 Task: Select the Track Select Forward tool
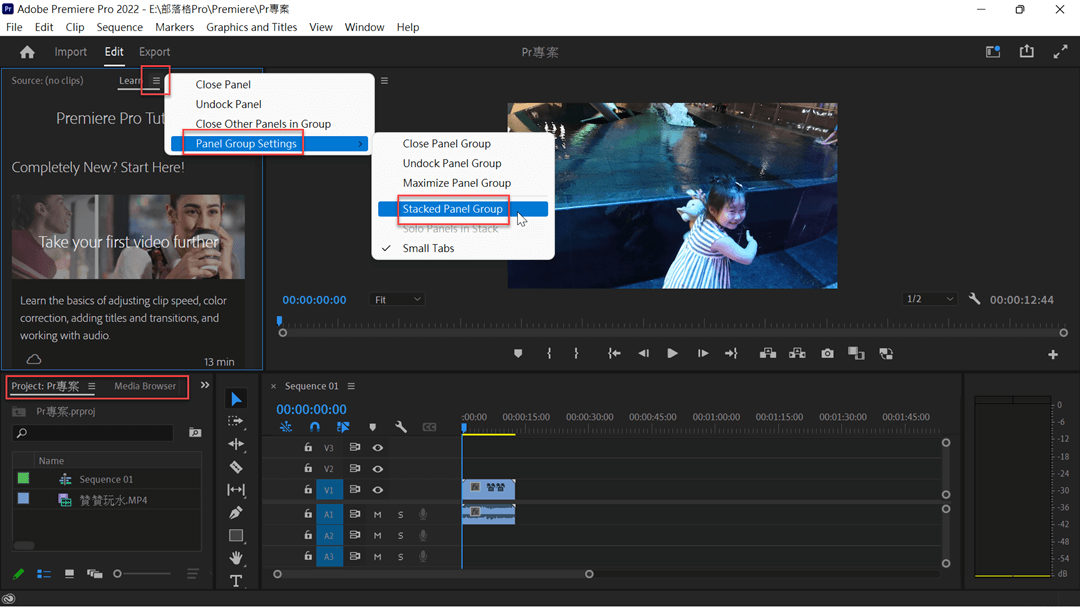(236, 421)
